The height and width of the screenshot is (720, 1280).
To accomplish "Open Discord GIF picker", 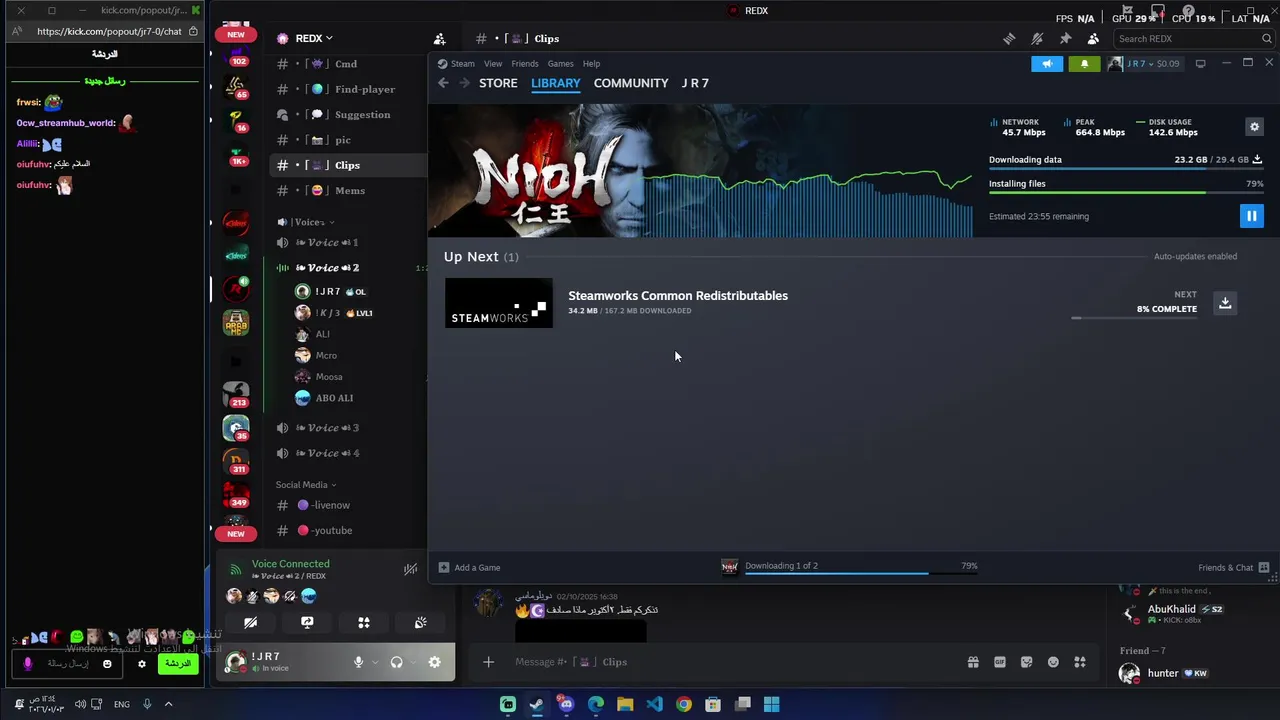I will 999,662.
